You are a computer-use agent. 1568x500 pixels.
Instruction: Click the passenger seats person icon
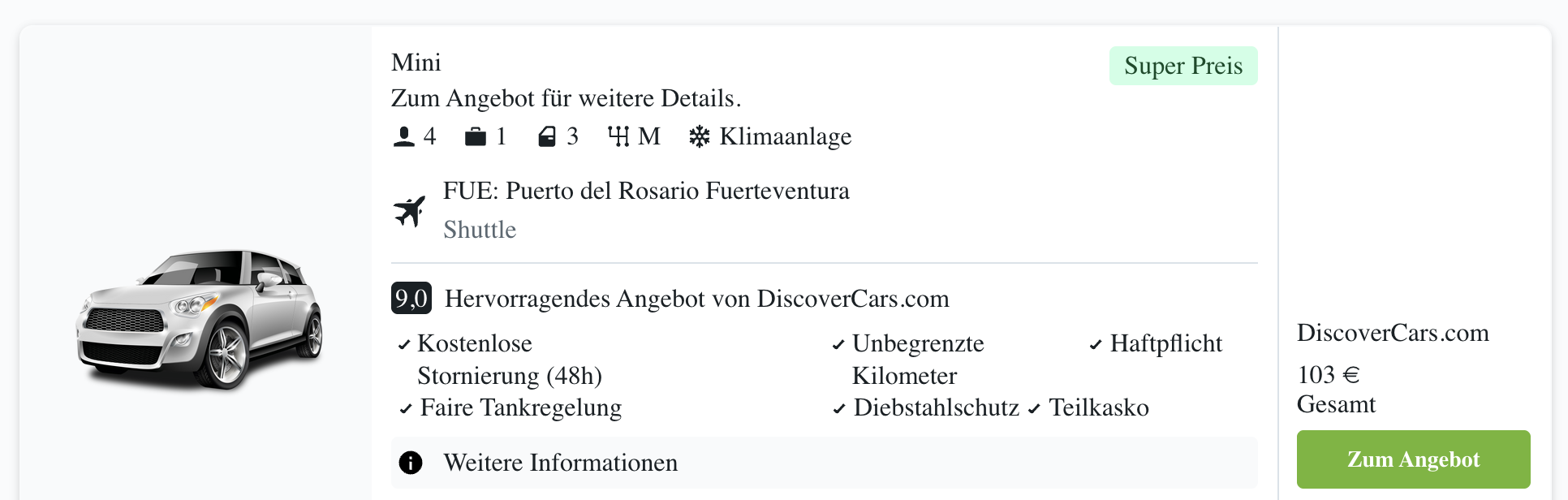pos(403,136)
